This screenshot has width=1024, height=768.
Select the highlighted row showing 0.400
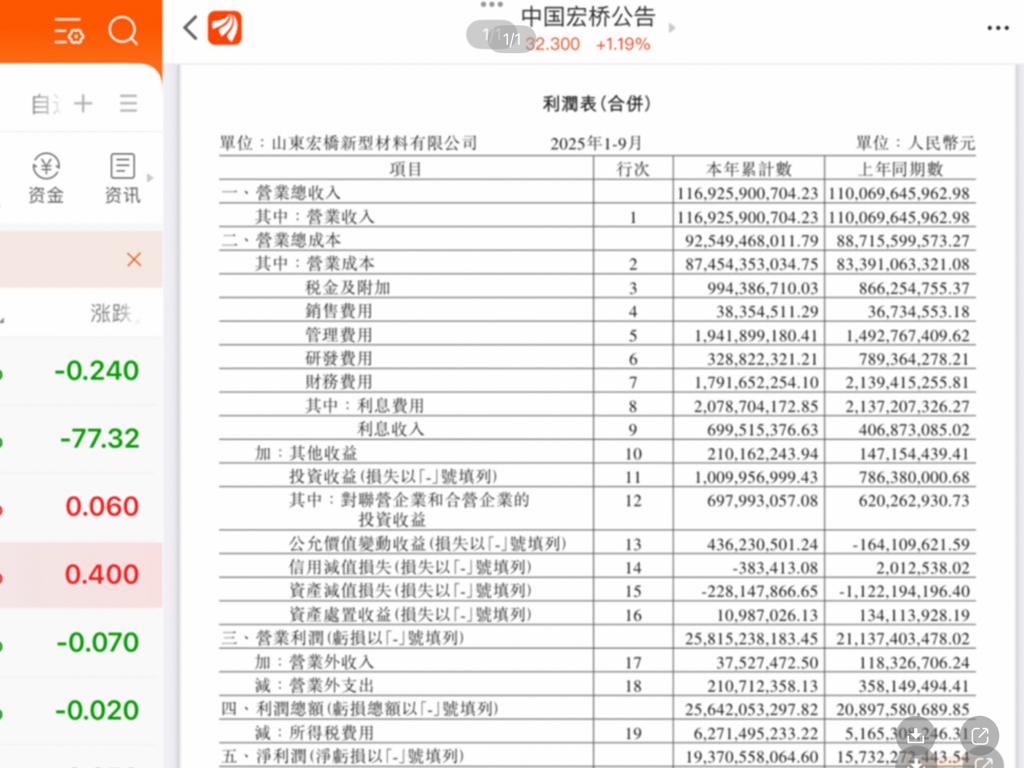click(81, 574)
